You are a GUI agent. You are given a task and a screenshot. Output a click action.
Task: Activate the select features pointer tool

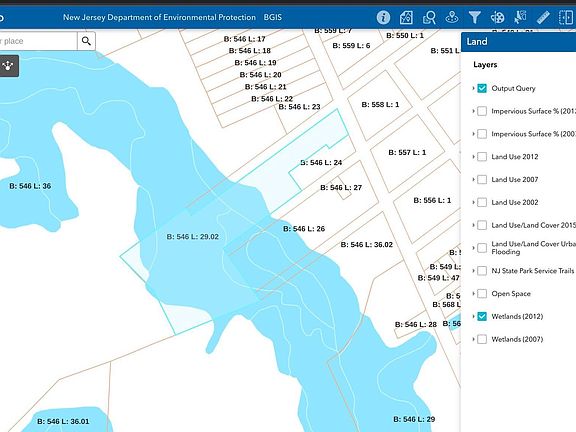pos(520,17)
